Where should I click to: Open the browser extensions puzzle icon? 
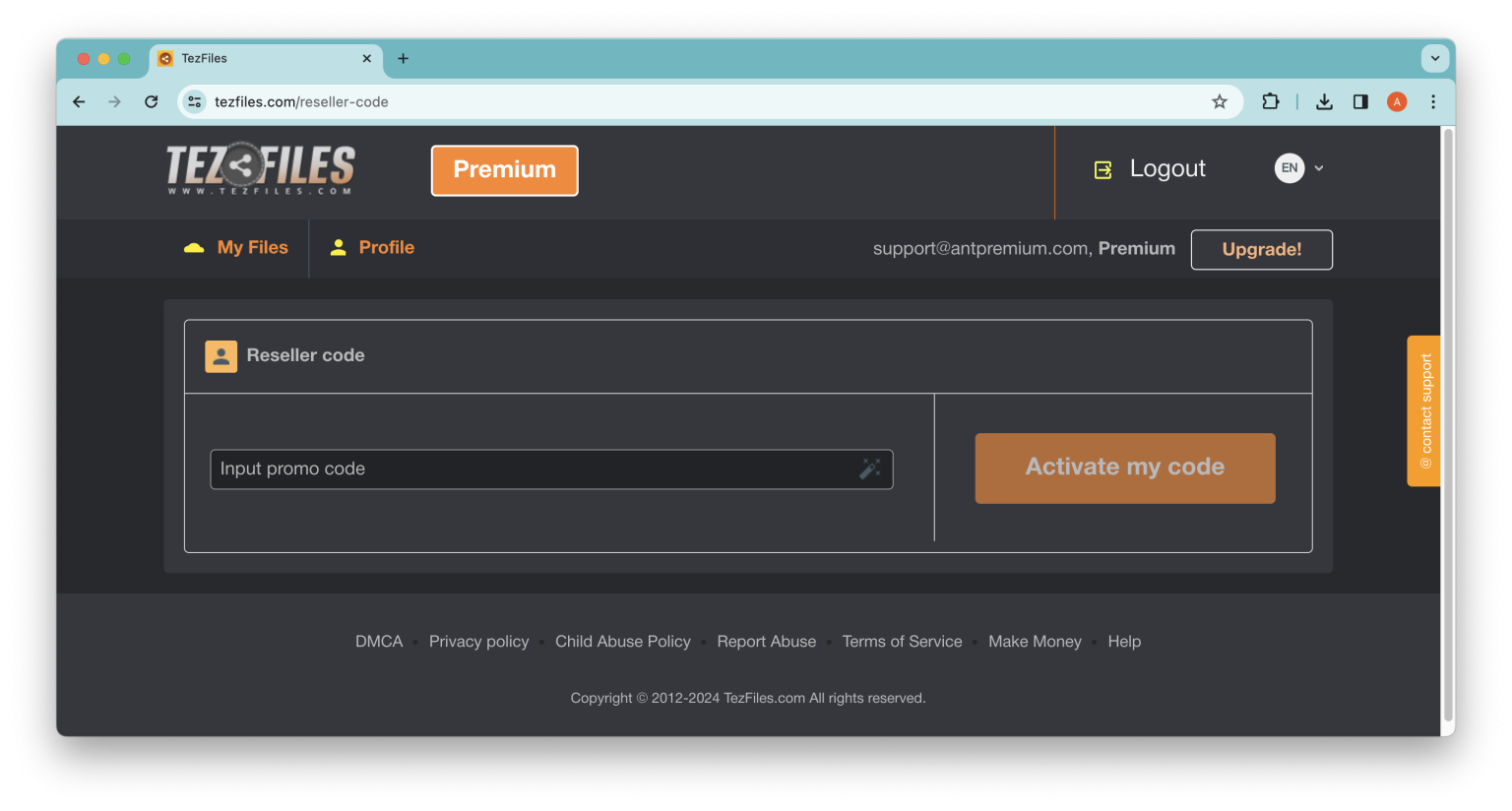1270,101
